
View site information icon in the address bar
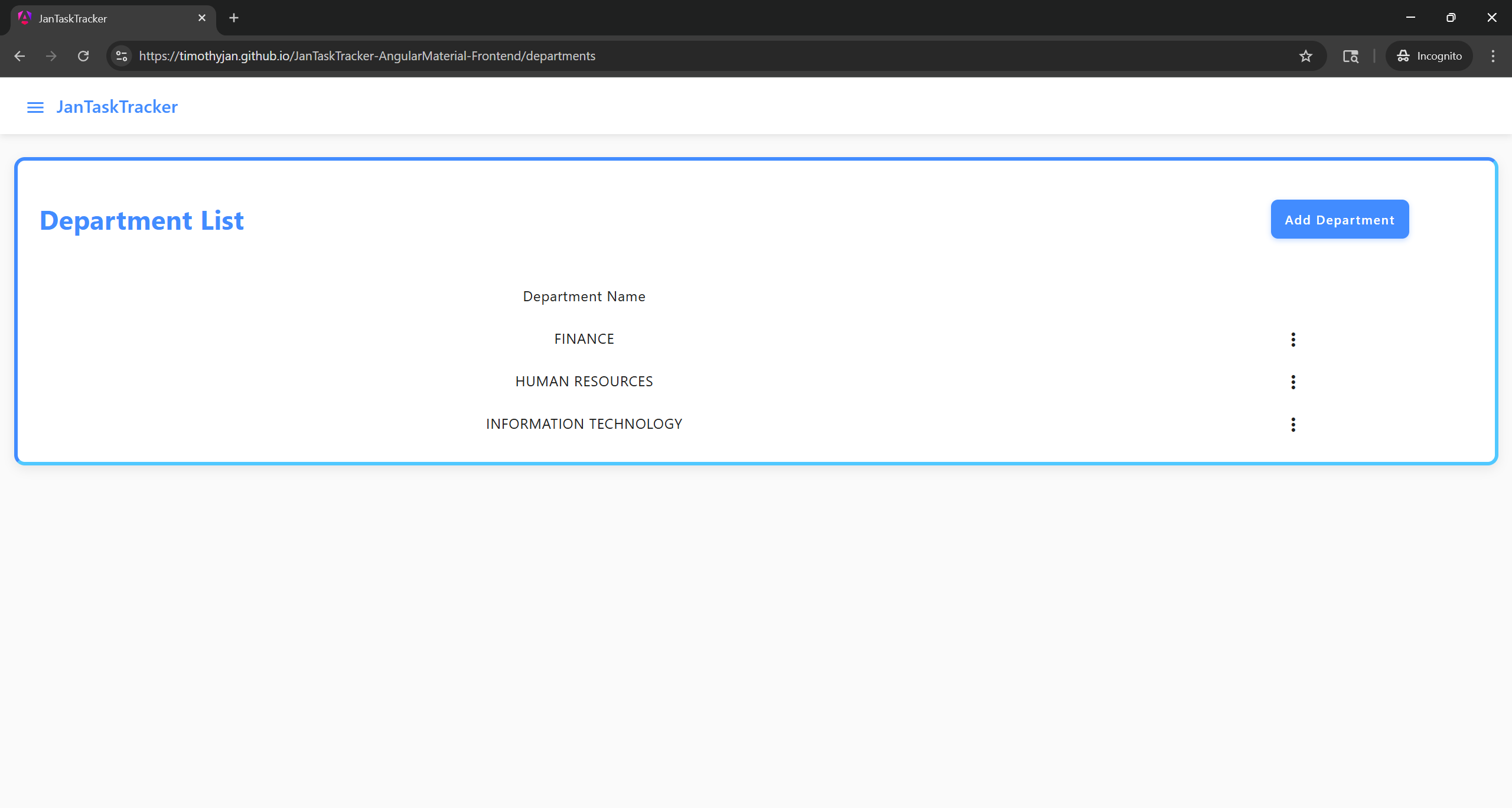point(122,56)
